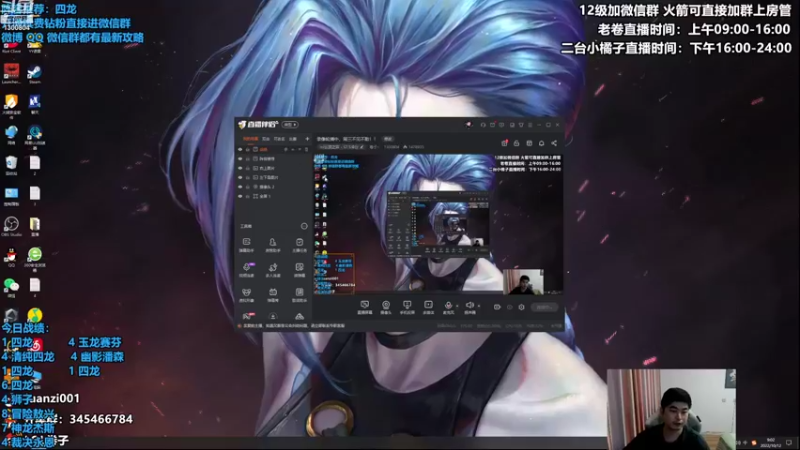Viewport: 800px width, 450px height.
Task: Mute the 麦克风 microphone in bottom toolbar
Action: tap(448, 307)
